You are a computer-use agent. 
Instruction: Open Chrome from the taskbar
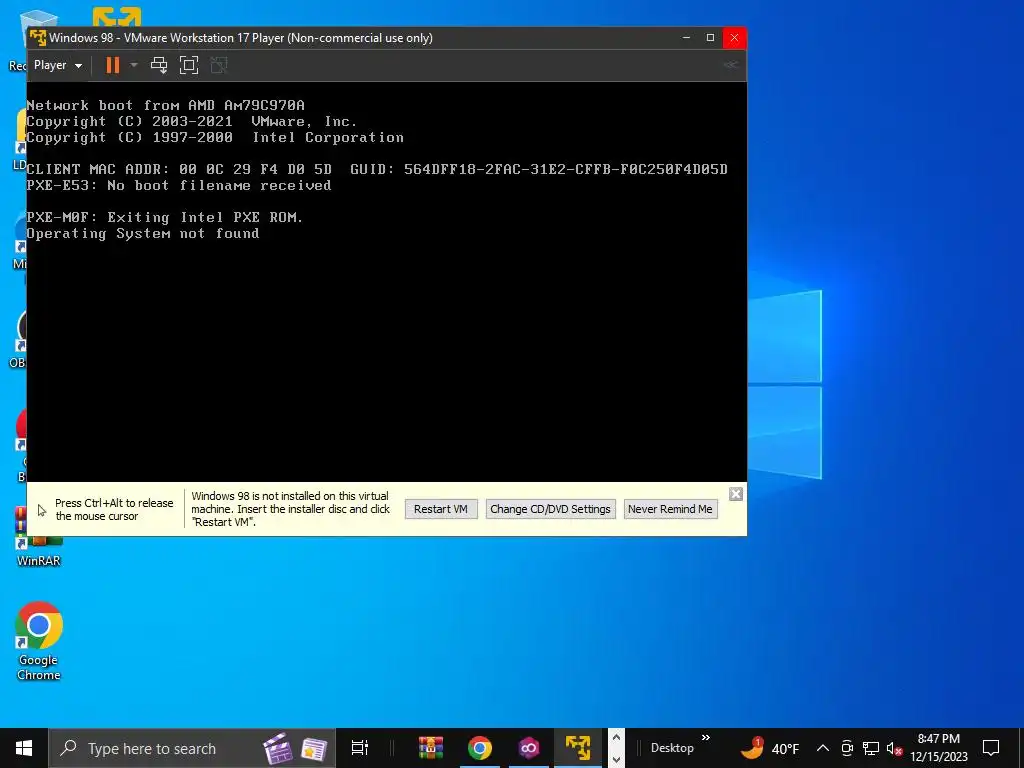click(480, 748)
